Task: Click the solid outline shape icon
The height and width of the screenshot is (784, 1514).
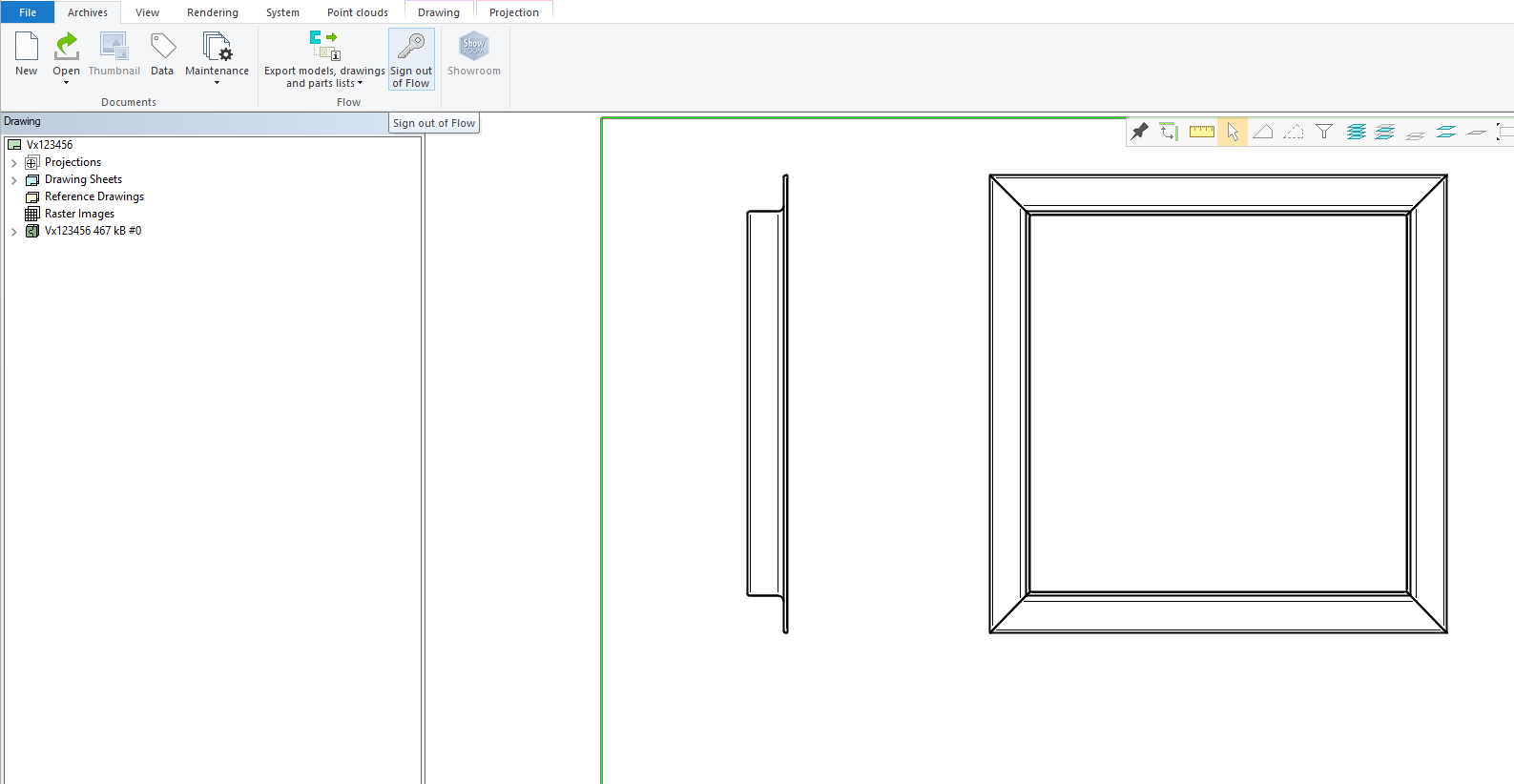Action: 1263,132
